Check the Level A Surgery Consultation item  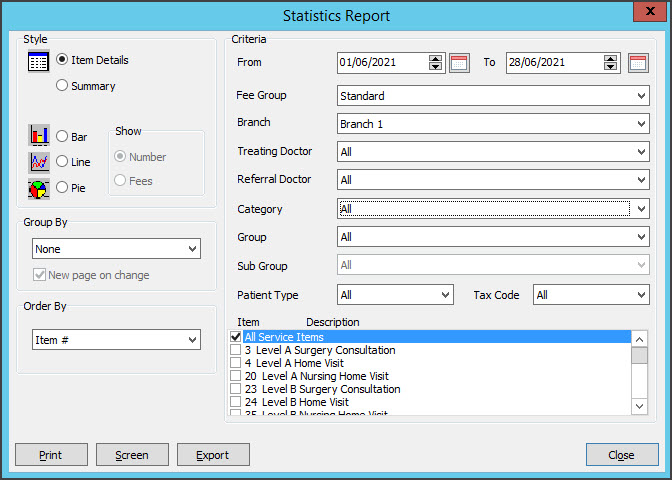click(235, 351)
